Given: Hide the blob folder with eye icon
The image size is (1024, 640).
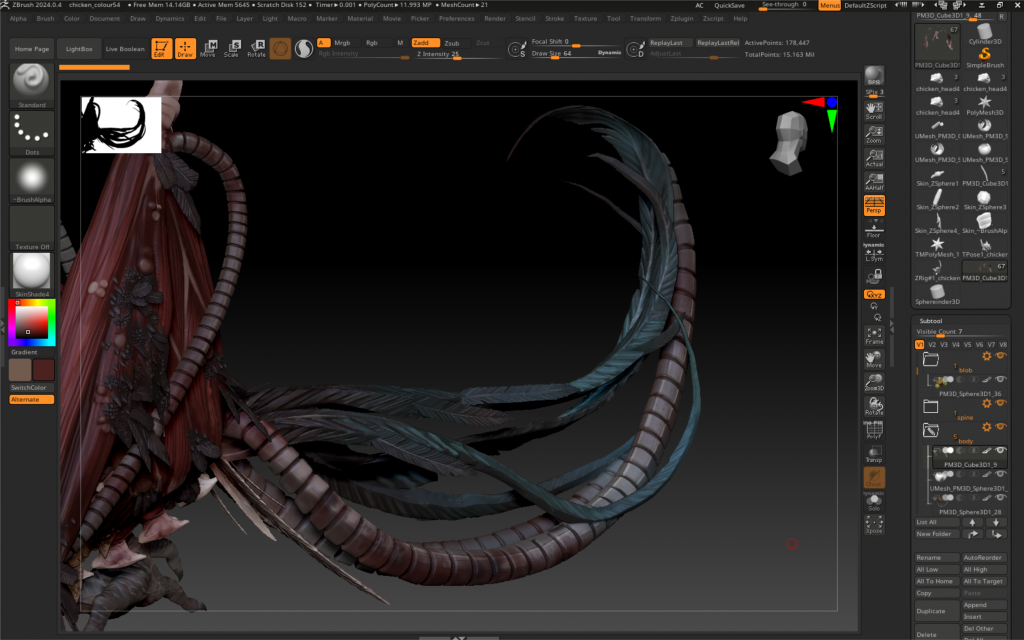Looking at the screenshot, I should [x=1000, y=356].
